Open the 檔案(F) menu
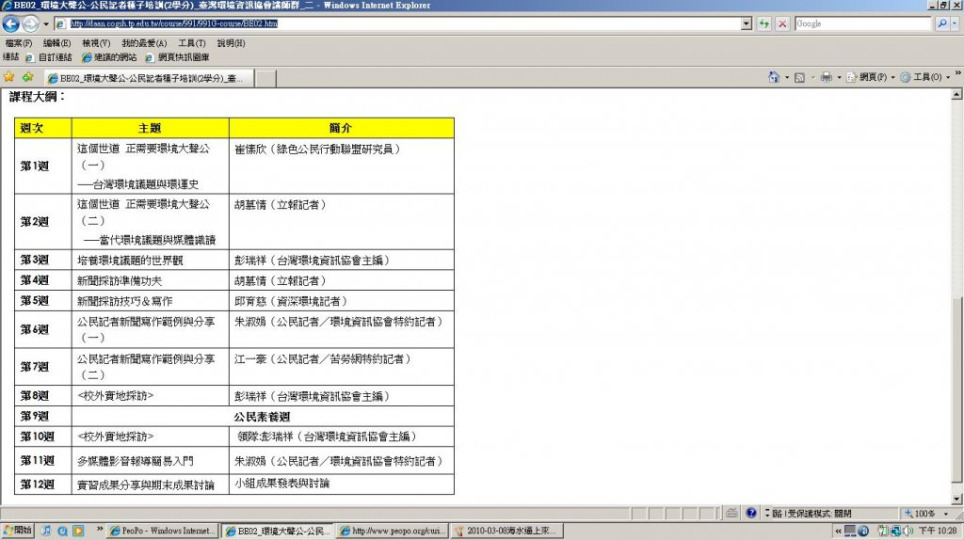Viewport: 964px width, 540px height. pyautogui.click(x=17, y=44)
